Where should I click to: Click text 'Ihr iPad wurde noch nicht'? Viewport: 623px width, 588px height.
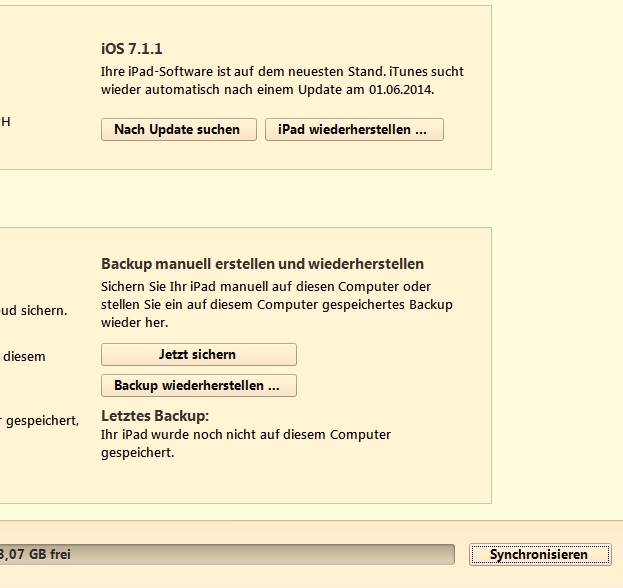click(178, 435)
